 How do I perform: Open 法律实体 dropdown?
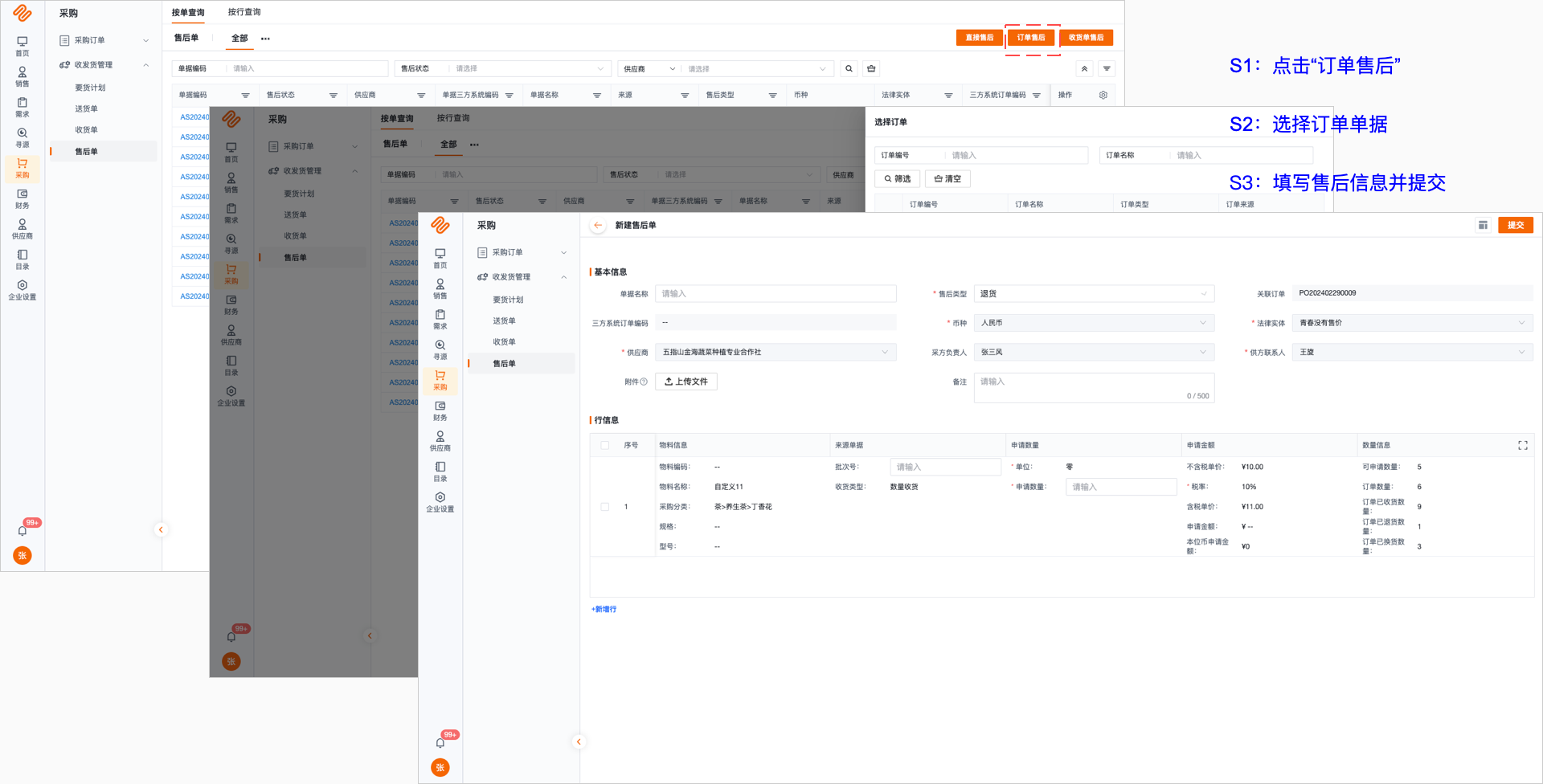(1412, 323)
